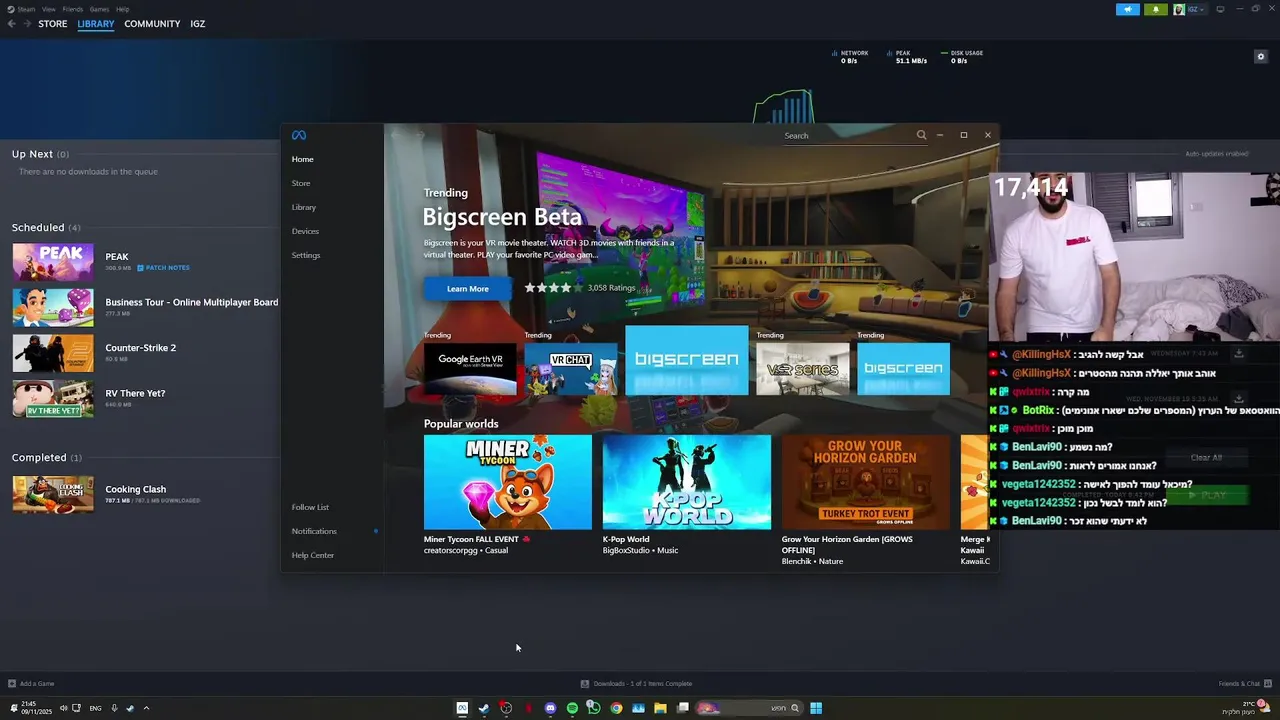Open the Friends menu
Viewport: 1280px width, 720px height.
pyautogui.click(x=73, y=9)
